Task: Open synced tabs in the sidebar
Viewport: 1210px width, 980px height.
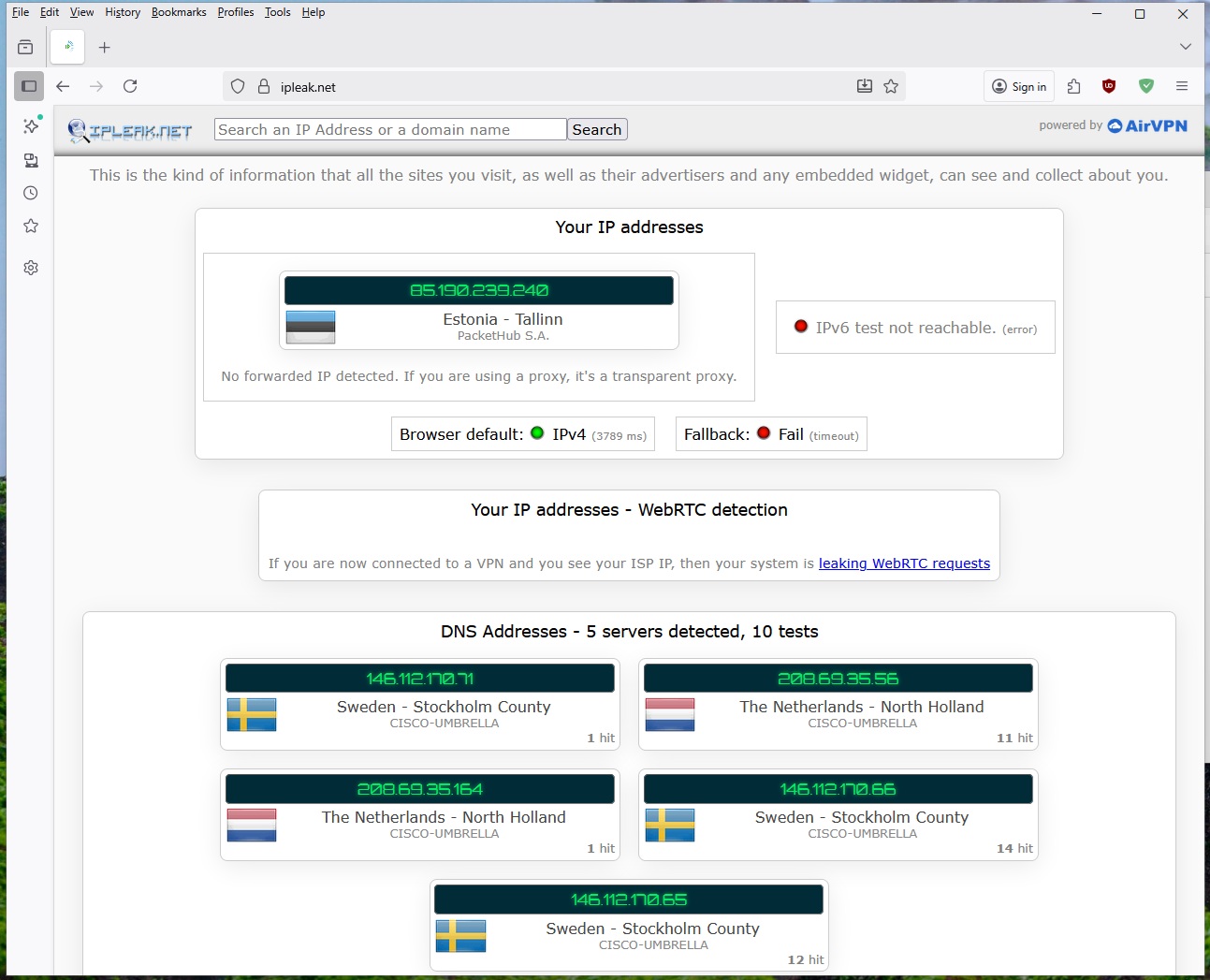Action: pos(31,160)
